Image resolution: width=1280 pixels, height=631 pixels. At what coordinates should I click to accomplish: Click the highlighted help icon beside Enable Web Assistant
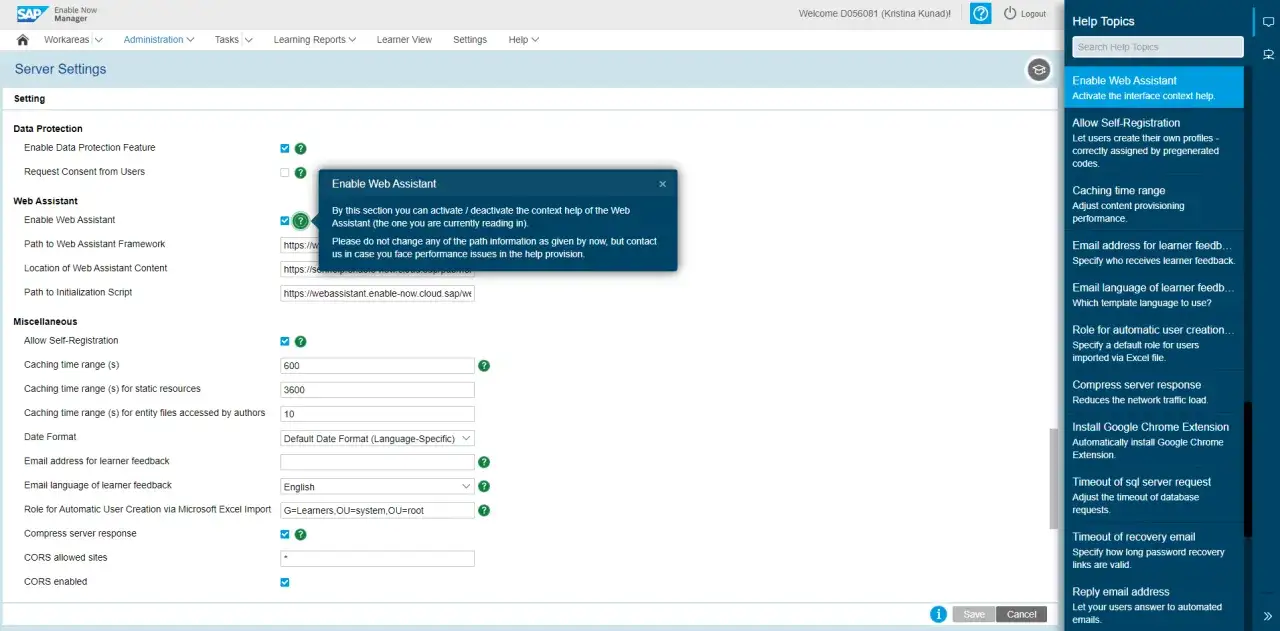click(300, 220)
